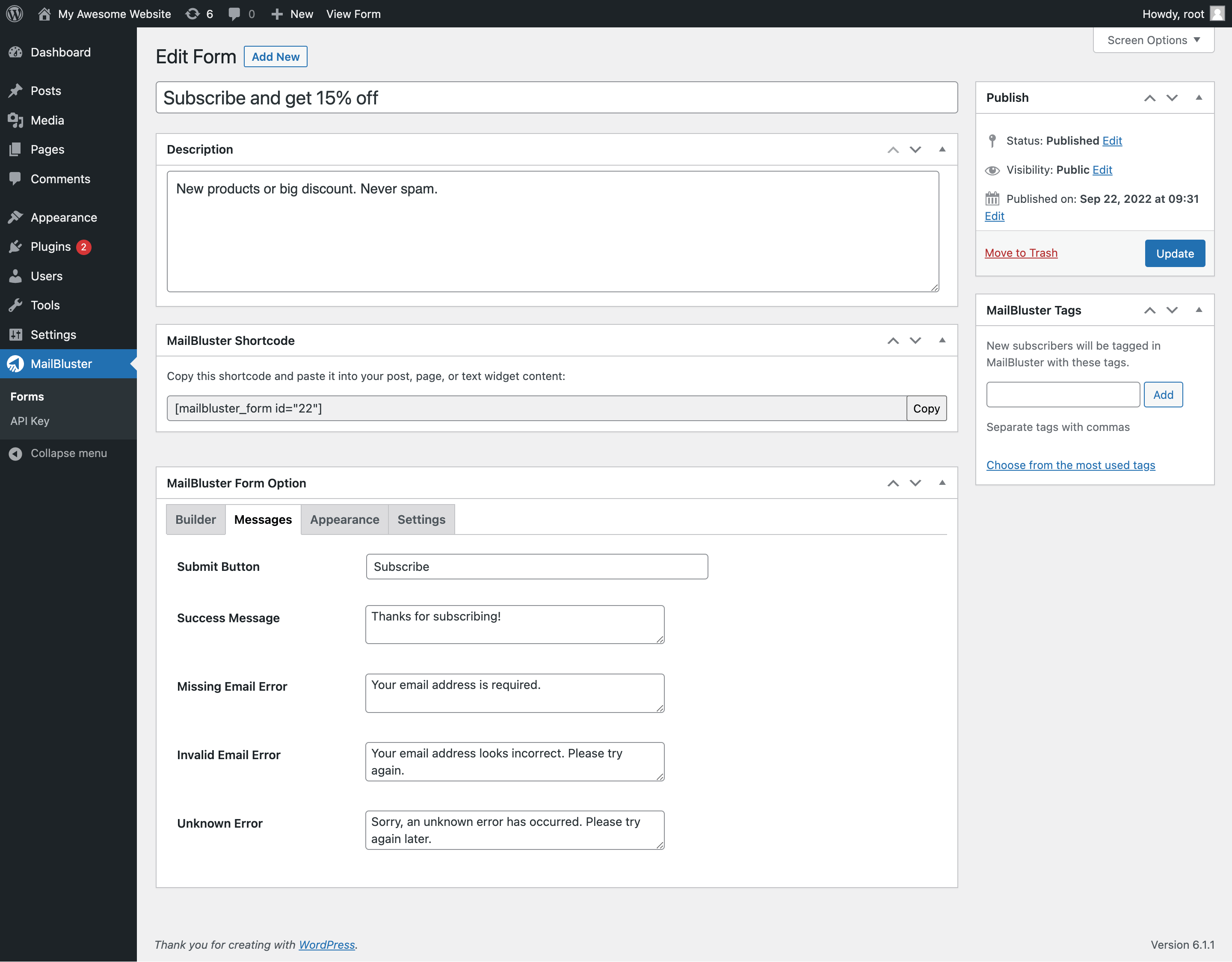
Task: Click the Submit Button text field
Action: tap(536, 567)
